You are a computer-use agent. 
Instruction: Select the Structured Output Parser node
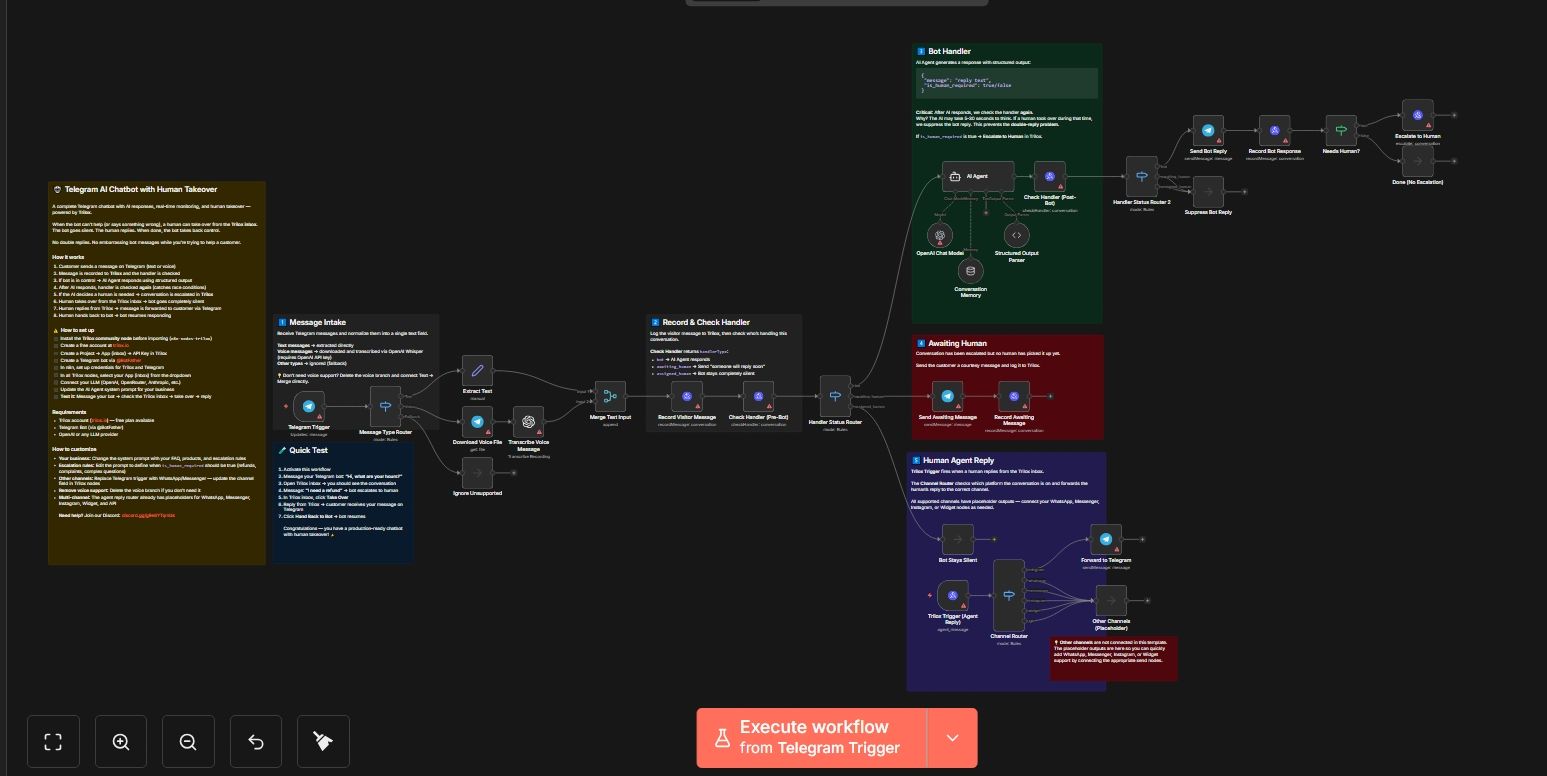coord(1016,235)
